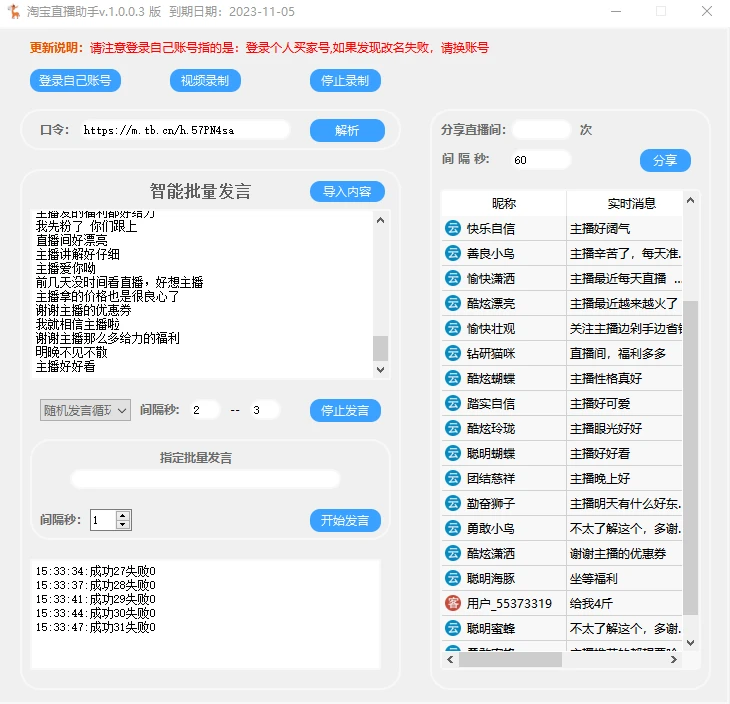Select the message 给我4斤
The height and width of the screenshot is (704, 730).
tap(591, 603)
